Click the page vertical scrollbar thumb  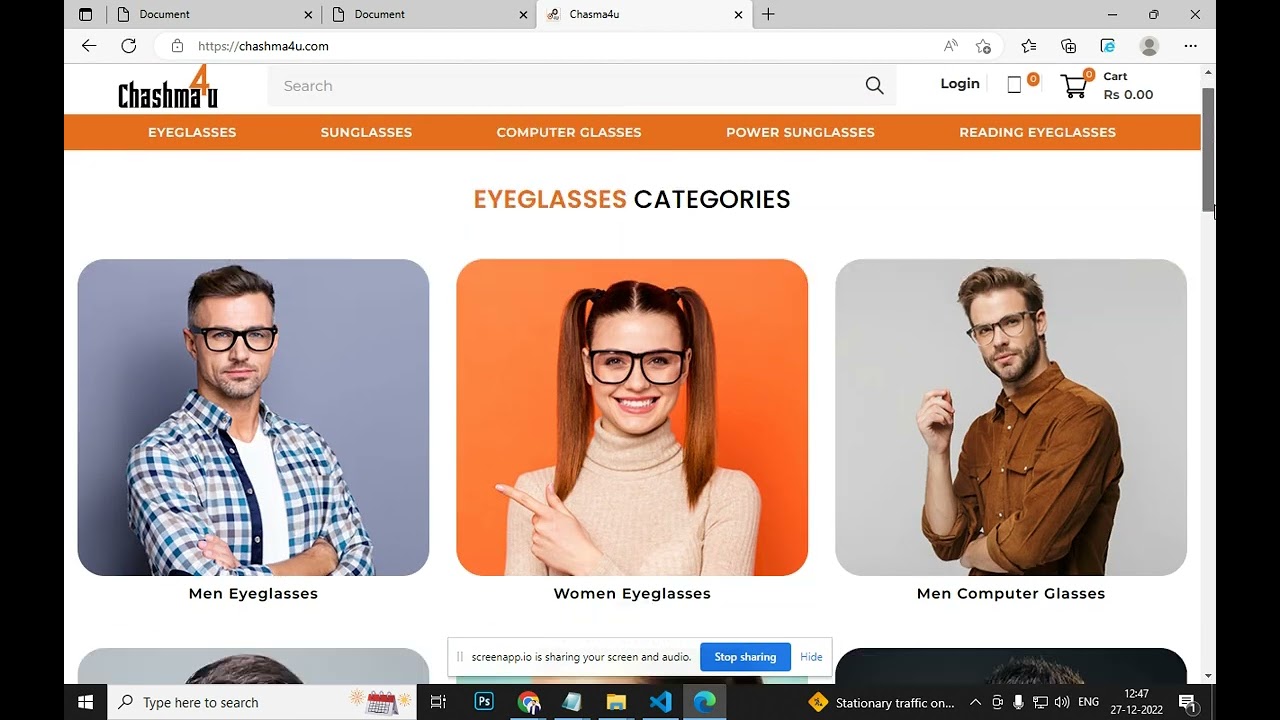pos(1208,149)
